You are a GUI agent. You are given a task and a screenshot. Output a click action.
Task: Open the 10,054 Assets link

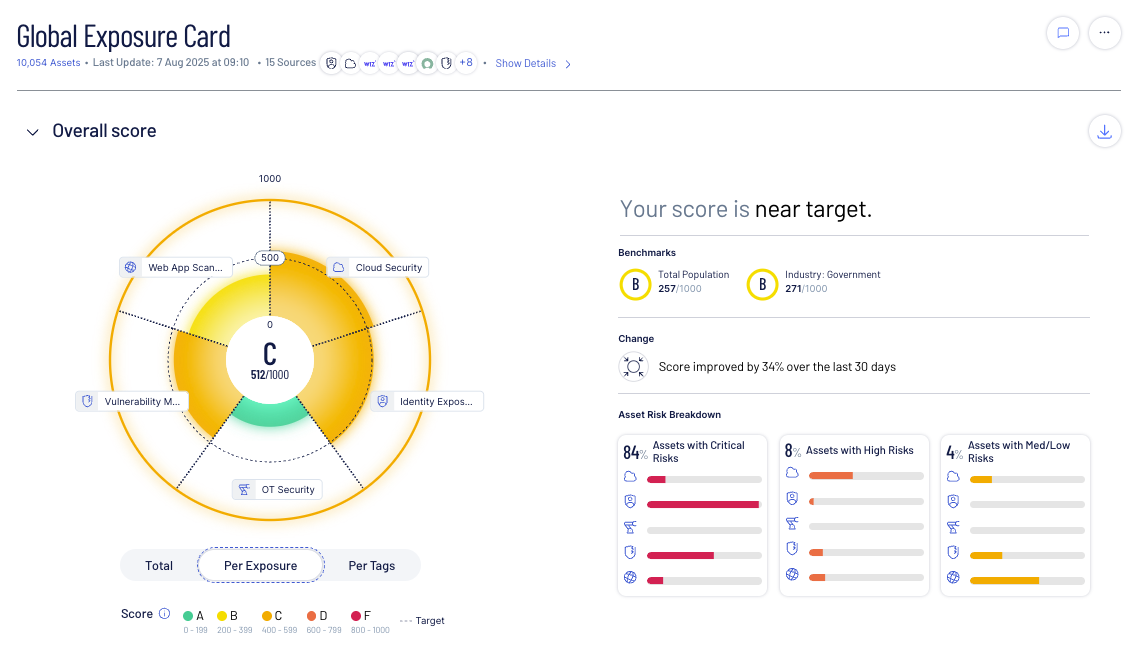click(x=48, y=63)
